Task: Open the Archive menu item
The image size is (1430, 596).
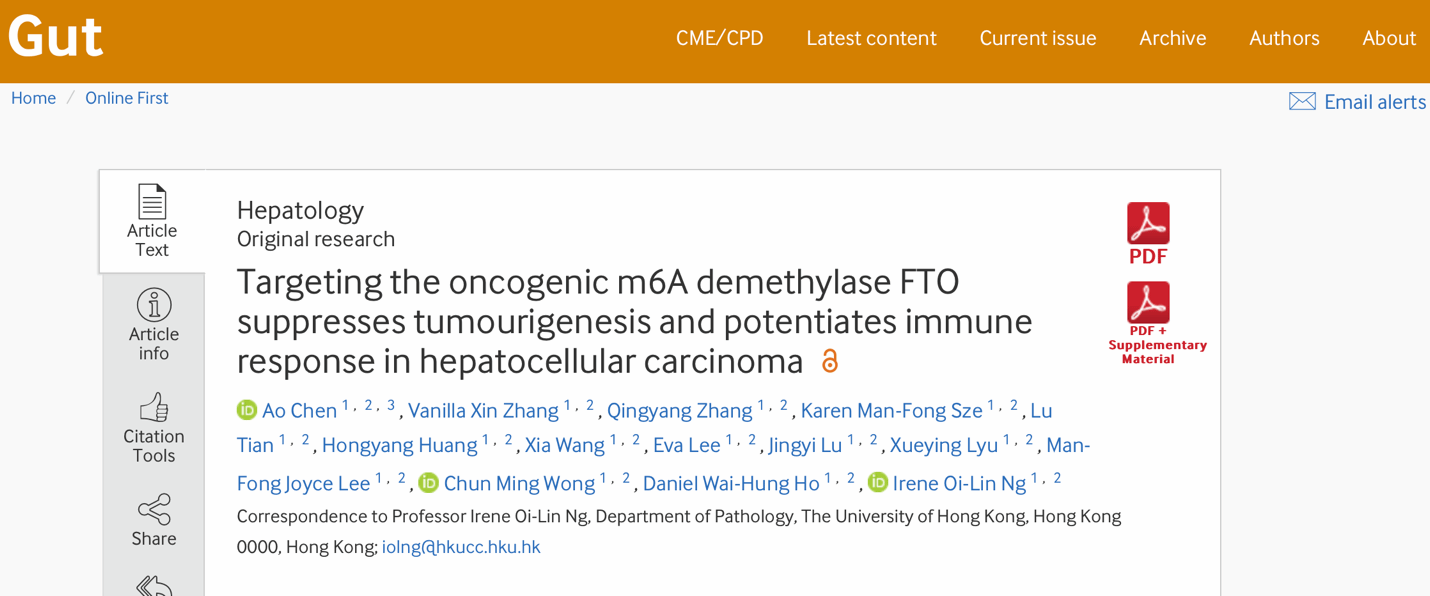Action: click(x=1172, y=38)
